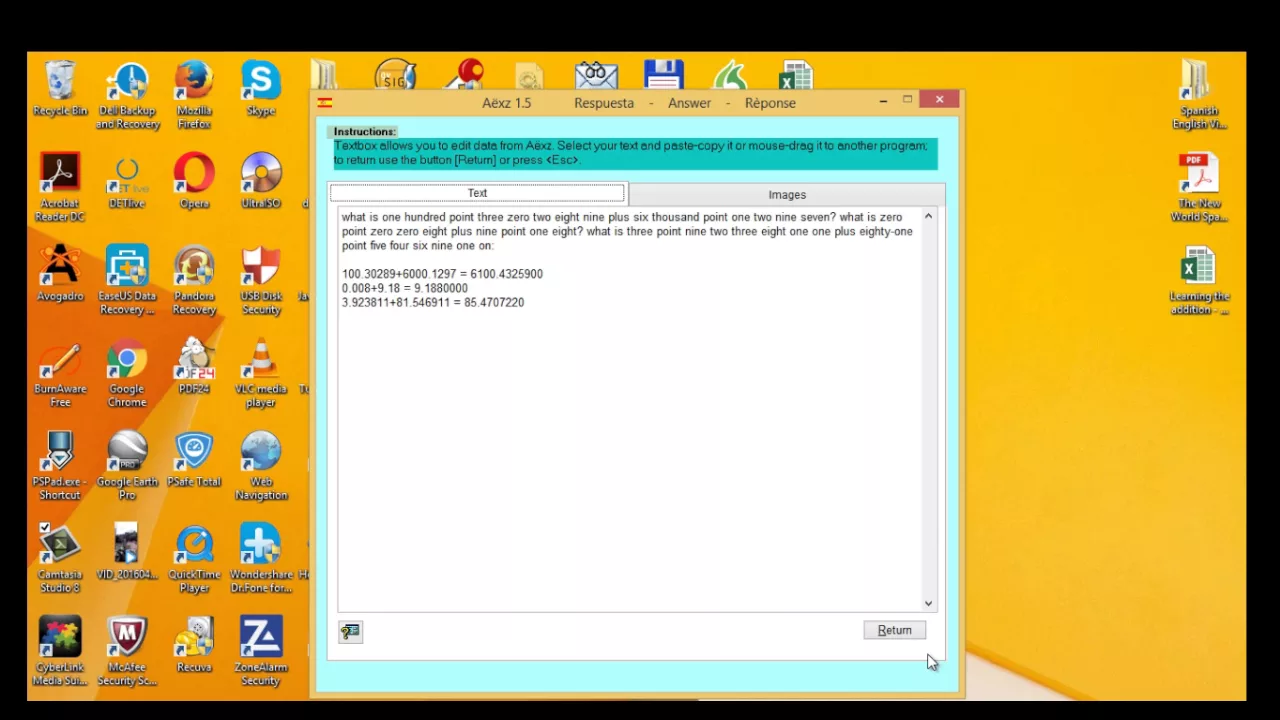Viewport: 1280px width, 720px height.
Task: Select the Dell Backup and Recovery icon
Action: [127, 96]
